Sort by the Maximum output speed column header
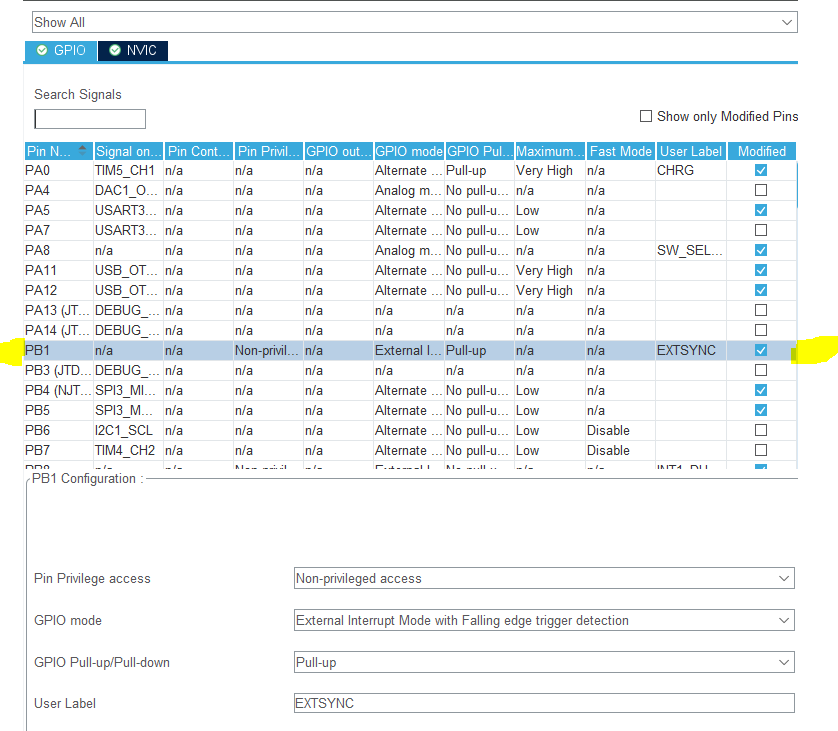Screen dimensions: 838x731 (x=550, y=151)
